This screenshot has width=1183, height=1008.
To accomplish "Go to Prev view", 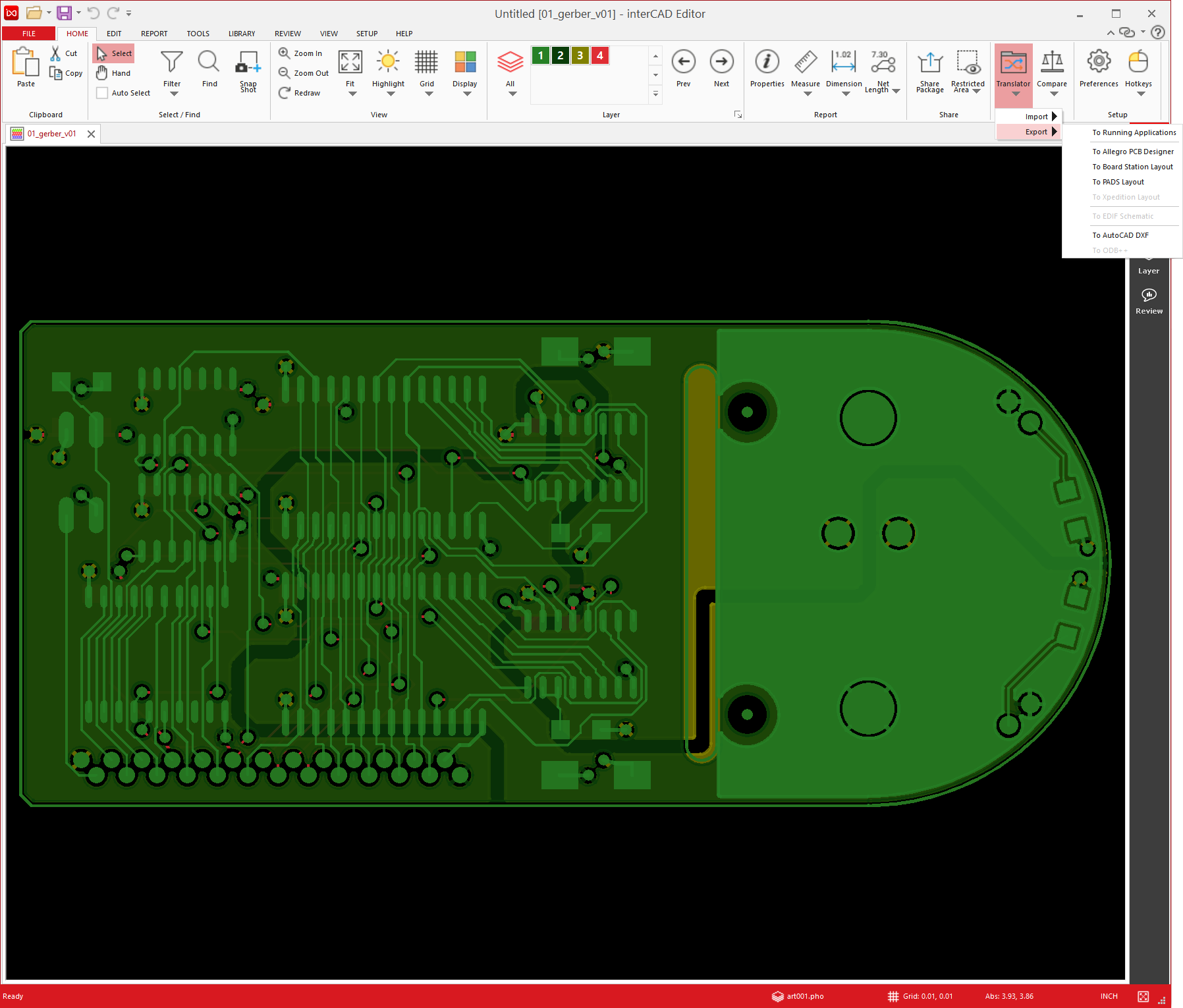I will pos(684,61).
